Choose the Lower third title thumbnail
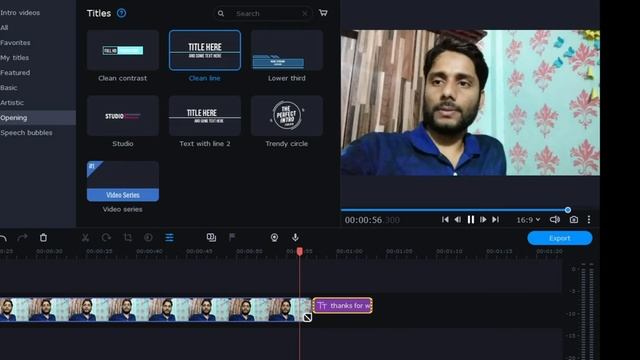 pyautogui.click(x=287, y=50)
